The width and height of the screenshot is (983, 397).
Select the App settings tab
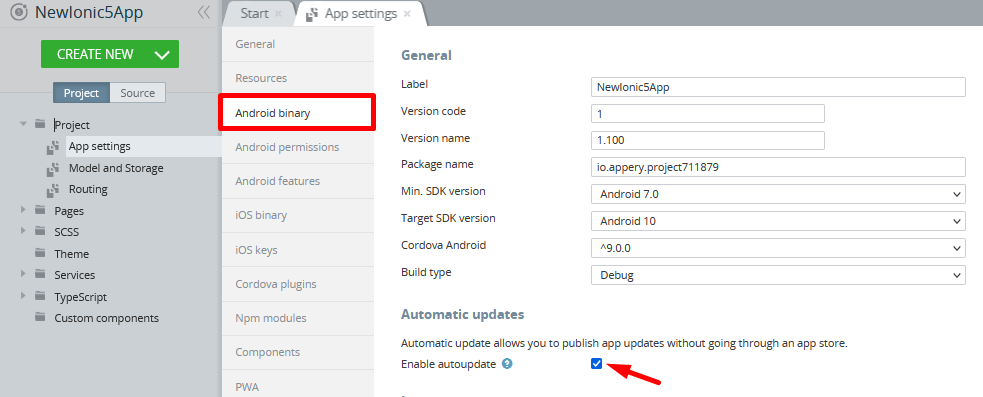tap(360, 14)
